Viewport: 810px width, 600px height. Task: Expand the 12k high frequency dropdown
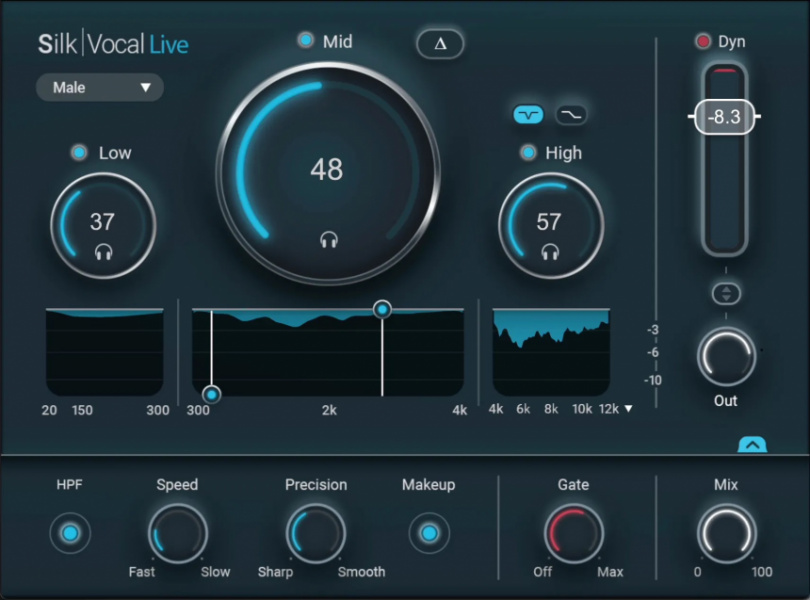click(x=628, y=408)
